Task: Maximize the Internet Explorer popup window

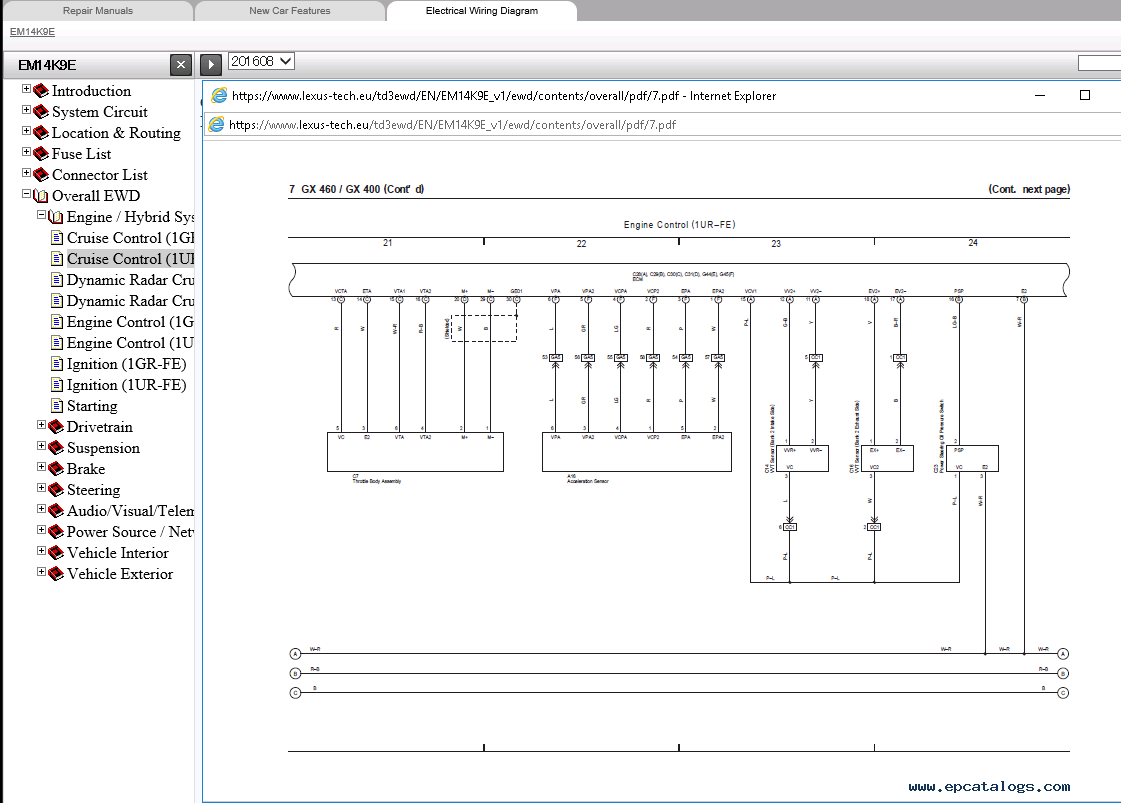Action: pyautogui.click(x=1085, y=96)
